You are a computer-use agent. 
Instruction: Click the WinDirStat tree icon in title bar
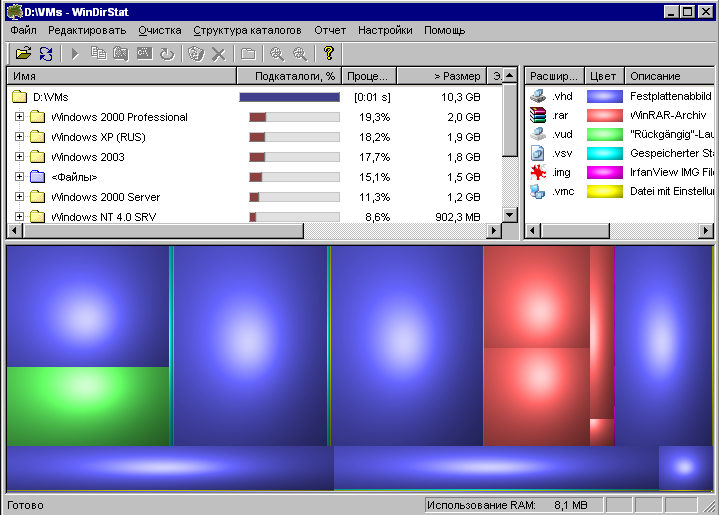[15, 11]
